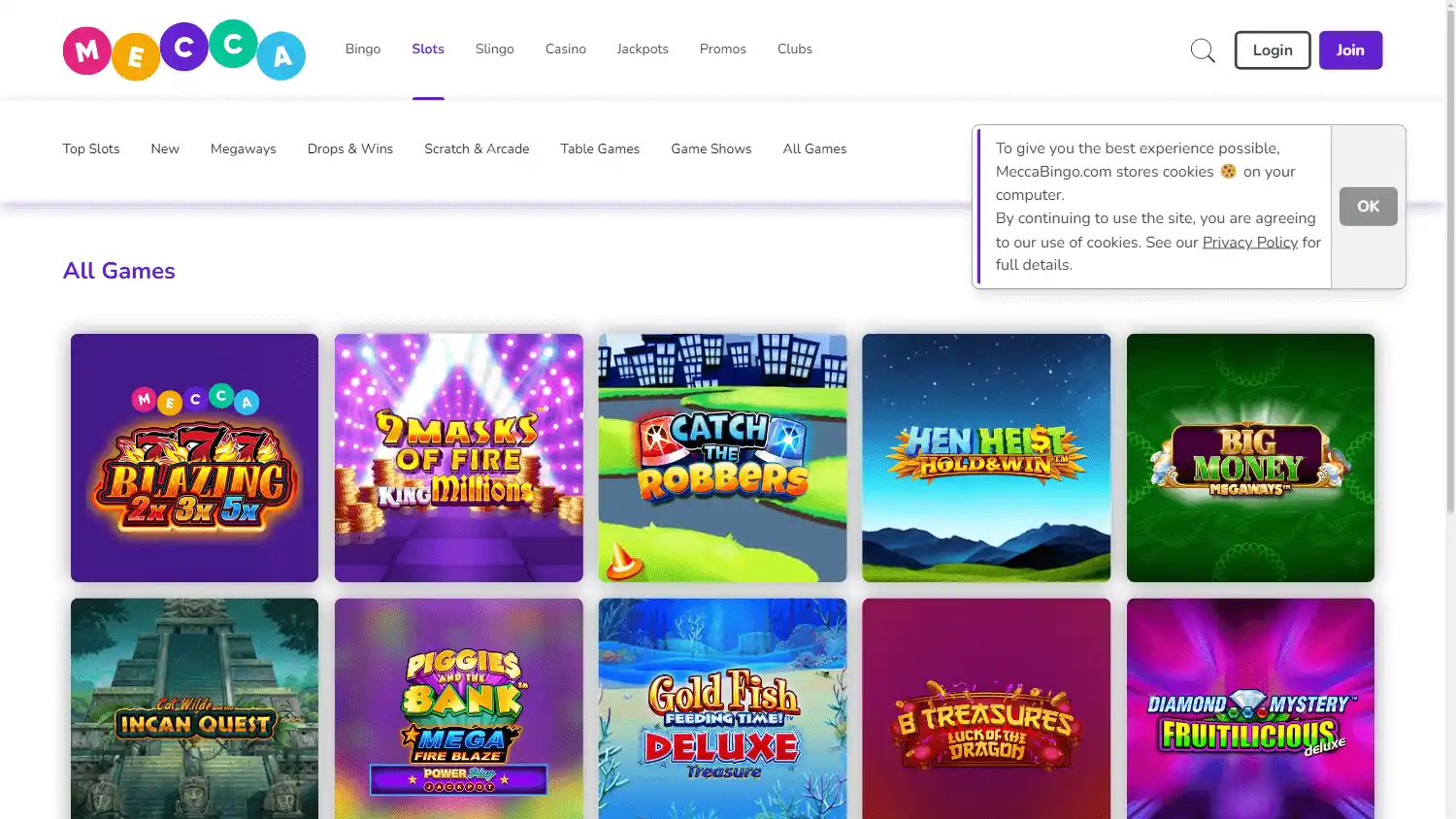Select the Slots navigation tab
The image size is (1456, 819).
428,49
